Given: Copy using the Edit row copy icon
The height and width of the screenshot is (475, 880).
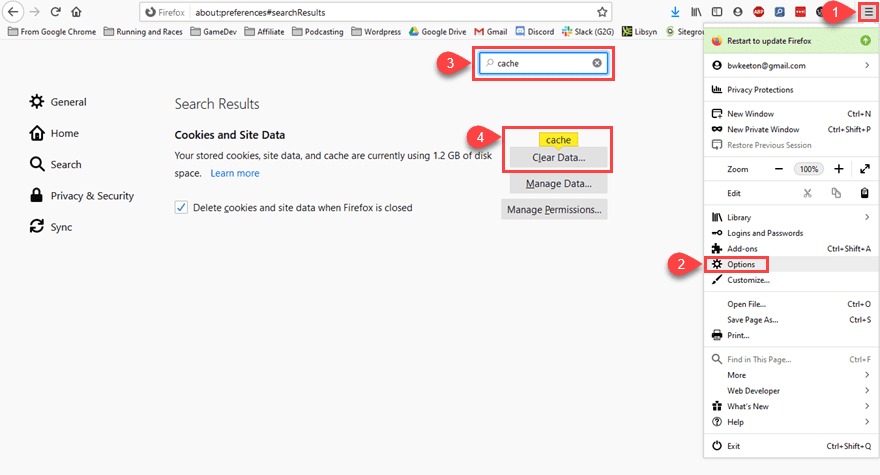Looking at the screenshot, I should click(836, 193).
